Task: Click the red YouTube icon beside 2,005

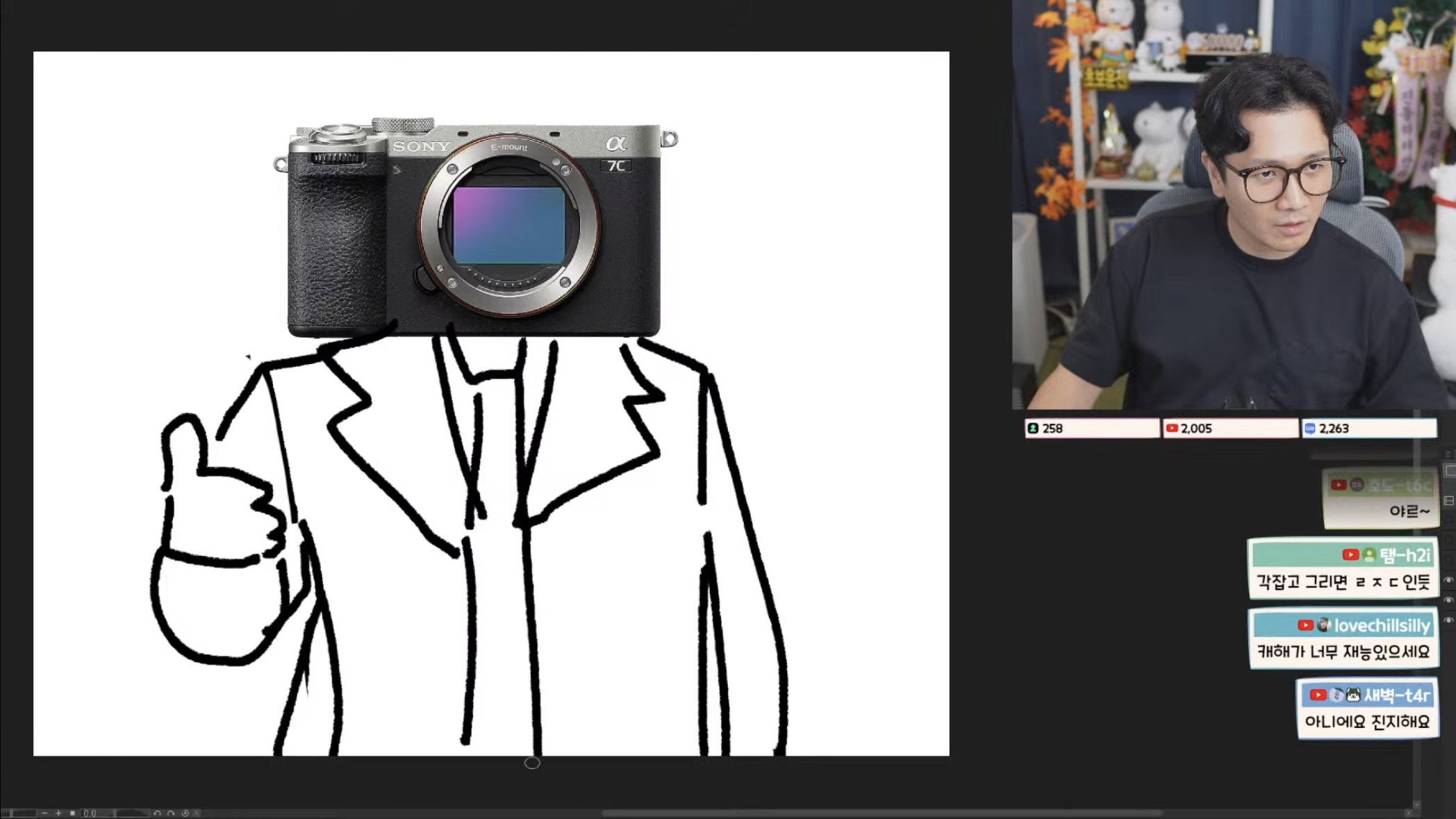Action: click(1172, 429)
